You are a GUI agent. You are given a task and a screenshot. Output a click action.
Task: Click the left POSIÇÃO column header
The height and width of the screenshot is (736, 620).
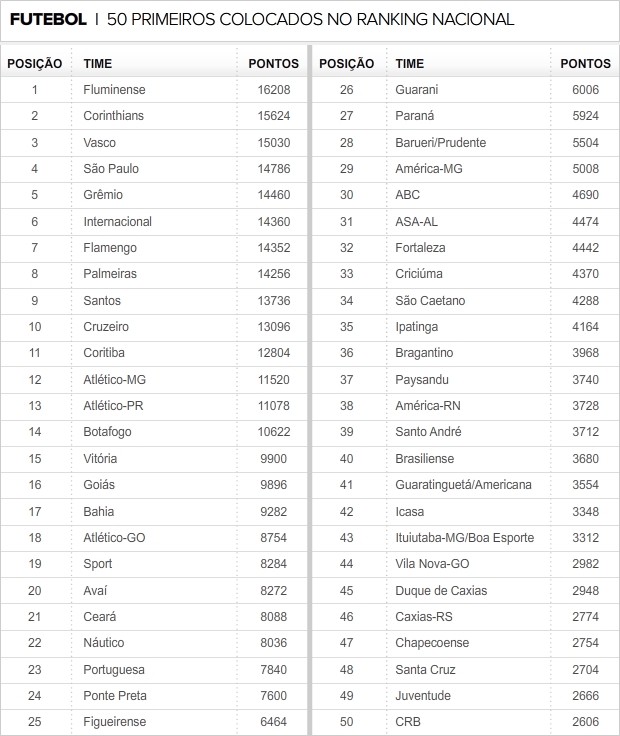tap(35, 64)
